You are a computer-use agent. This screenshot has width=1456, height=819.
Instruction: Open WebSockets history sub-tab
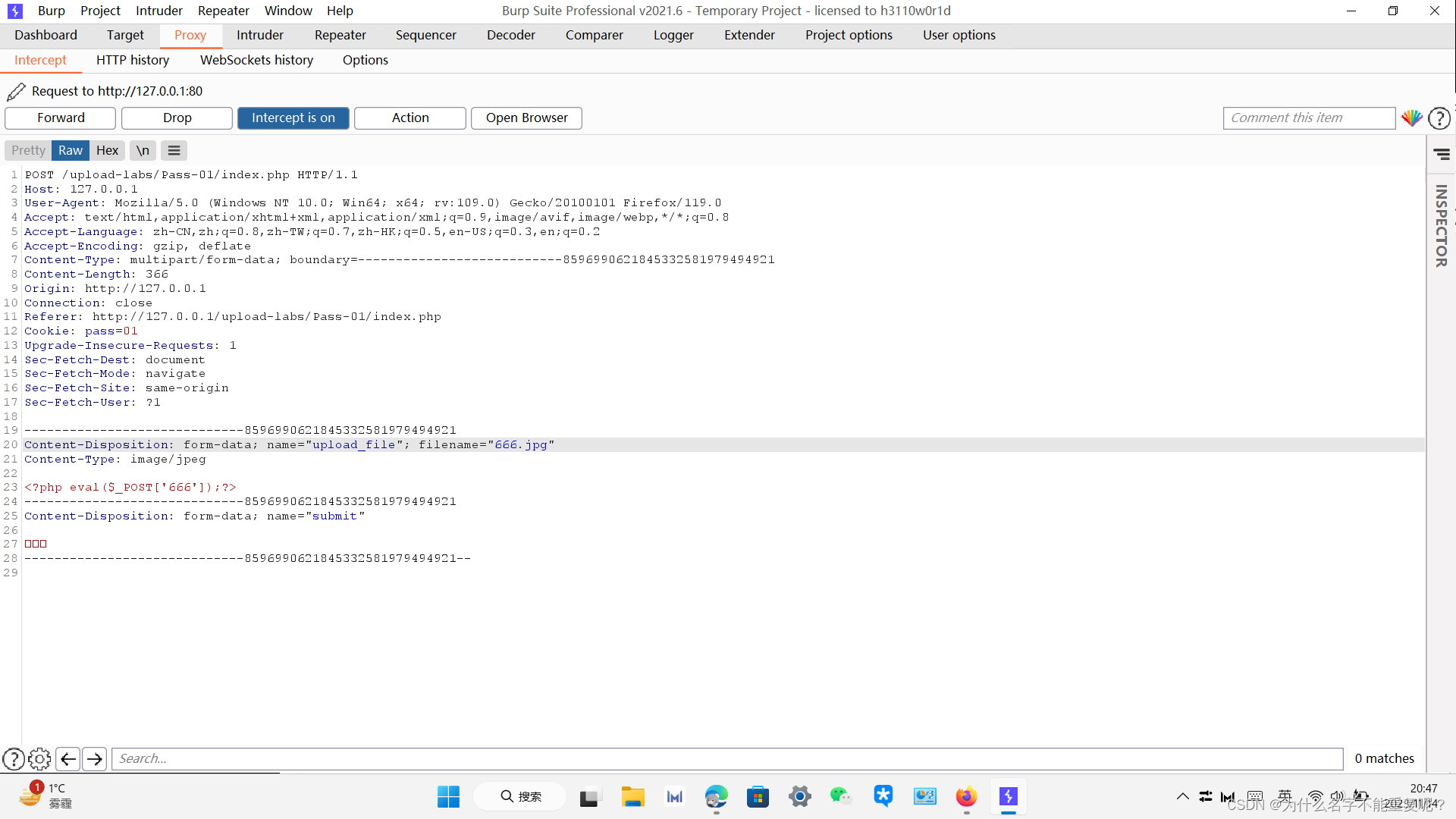click(x=256, y=60)
